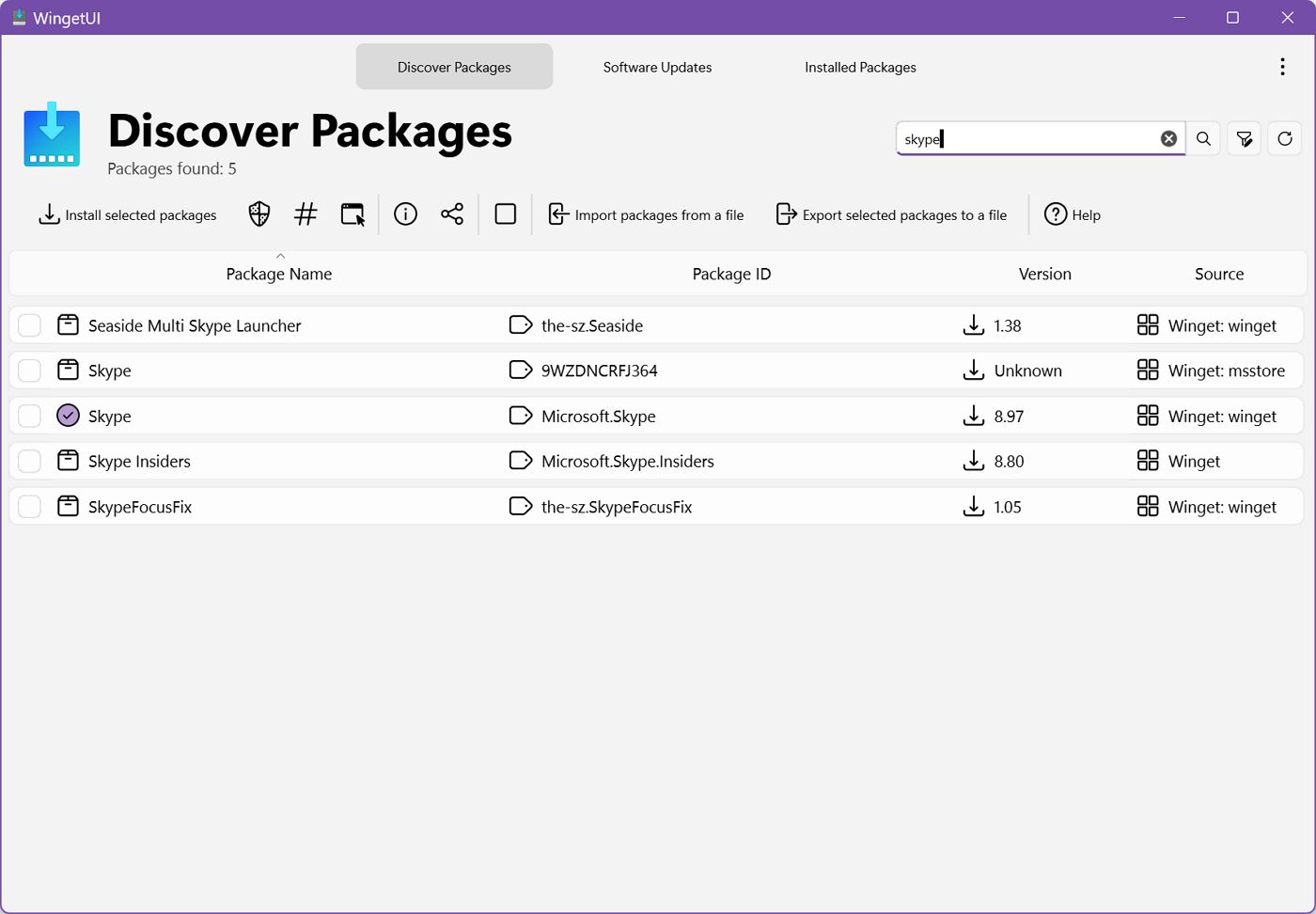Click version value 8.80
Viewport: 1316px width, 914px height.
point(1009,461)
